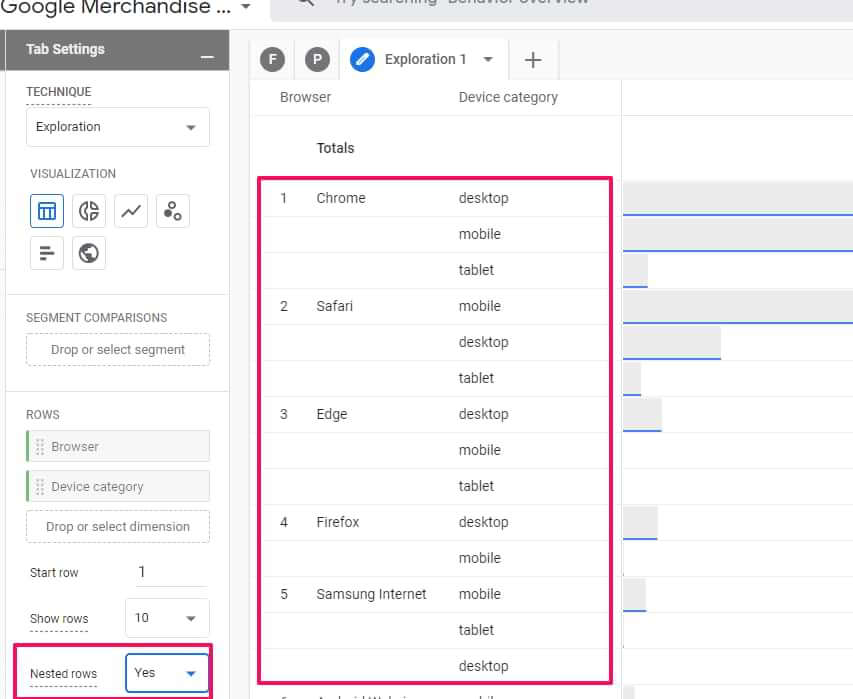Viewport: 853px width, 699px height.
Task: Open the Show rows dropdown
Action: click(167, 618)
